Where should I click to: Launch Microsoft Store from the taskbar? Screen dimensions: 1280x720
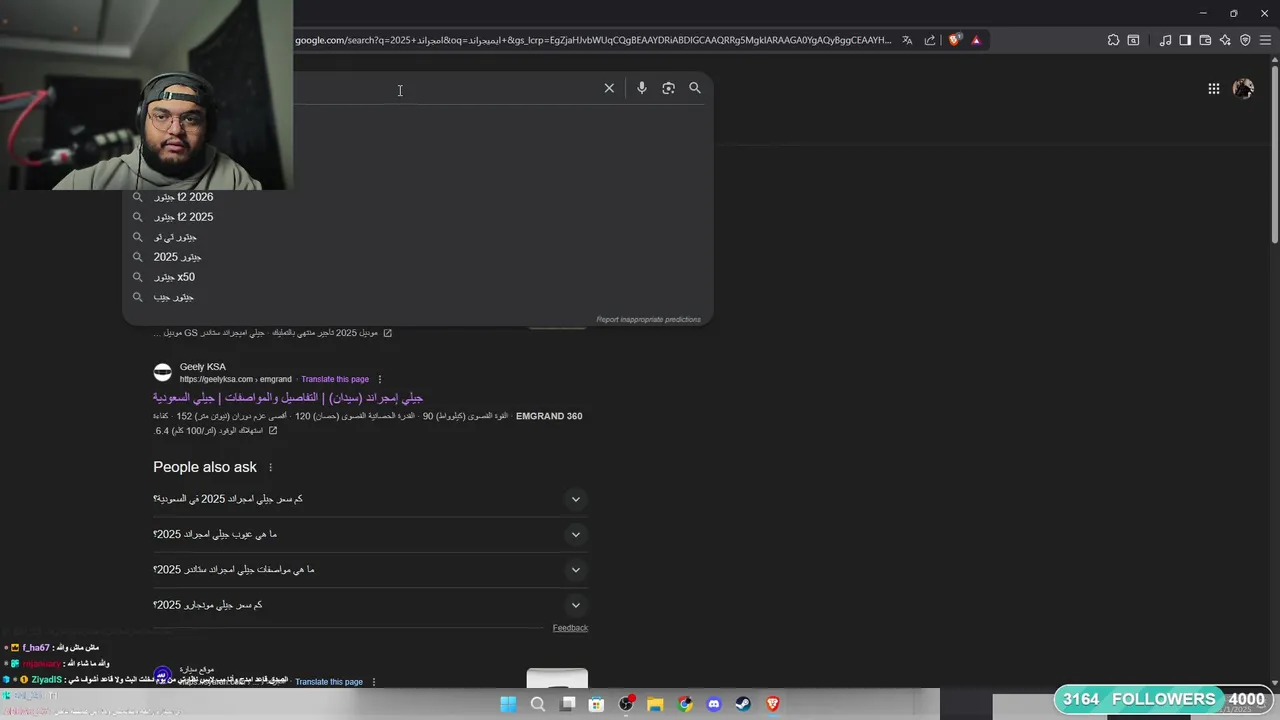(x=597, y=704)
